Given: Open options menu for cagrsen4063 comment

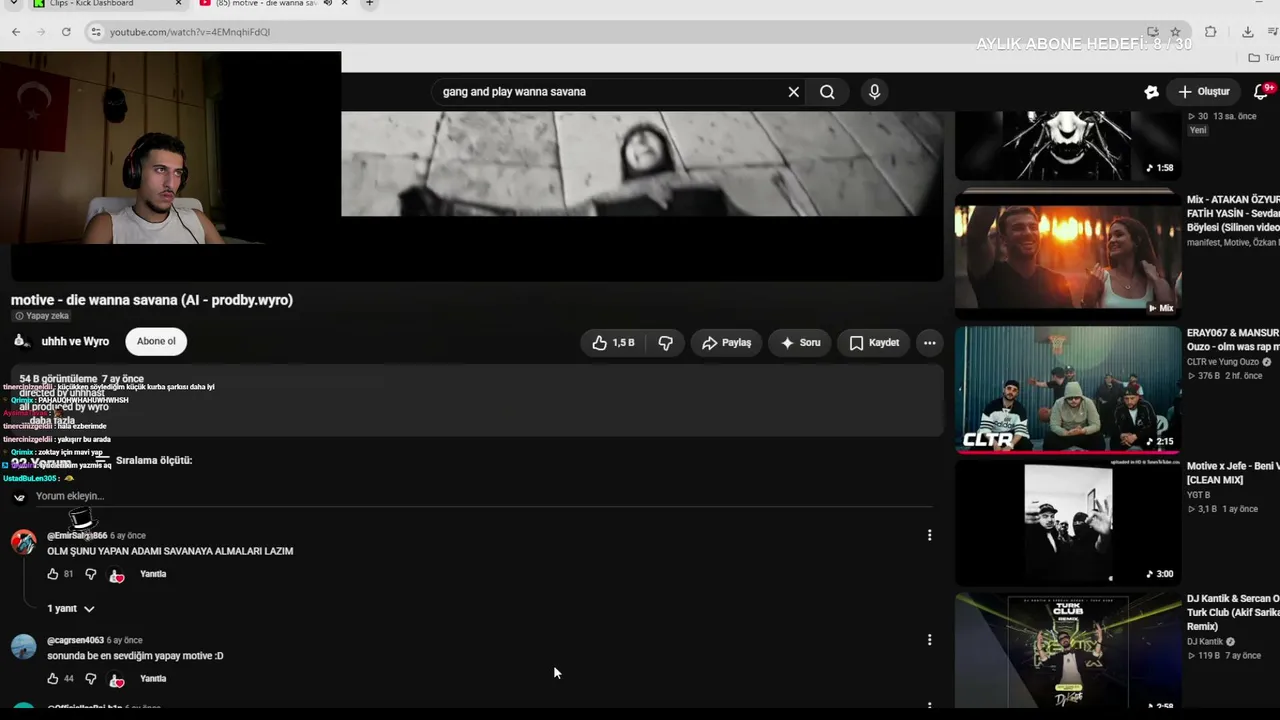Looking at the screenshot, I should pos(930,640).
